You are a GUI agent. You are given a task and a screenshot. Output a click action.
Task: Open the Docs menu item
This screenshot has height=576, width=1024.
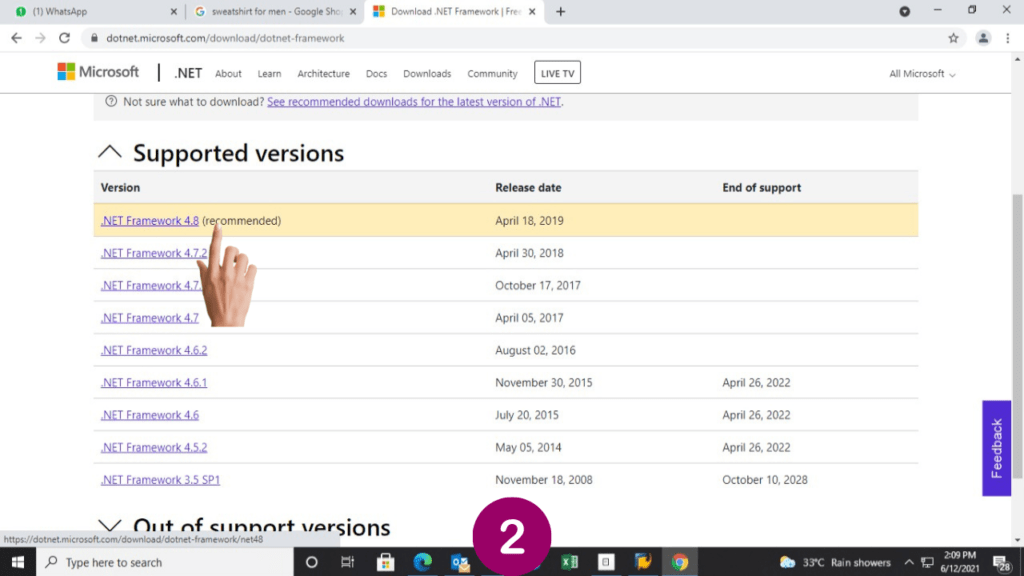(376, 74)
